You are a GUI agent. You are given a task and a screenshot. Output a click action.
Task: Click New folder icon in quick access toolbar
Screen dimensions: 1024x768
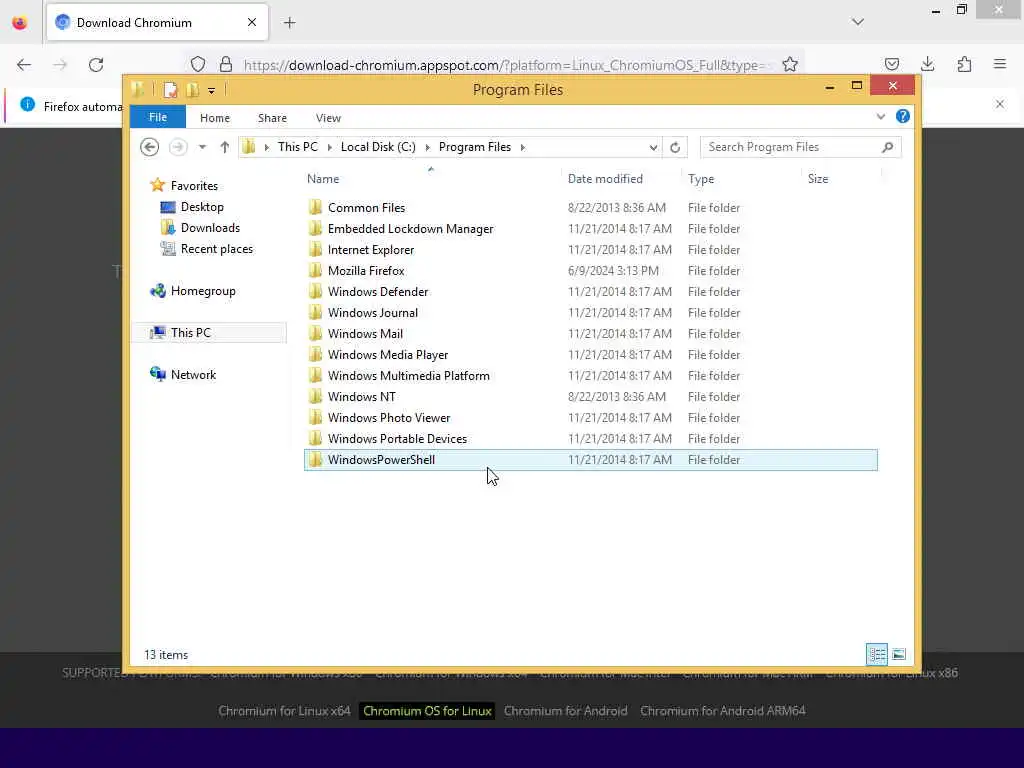point(192,90)
